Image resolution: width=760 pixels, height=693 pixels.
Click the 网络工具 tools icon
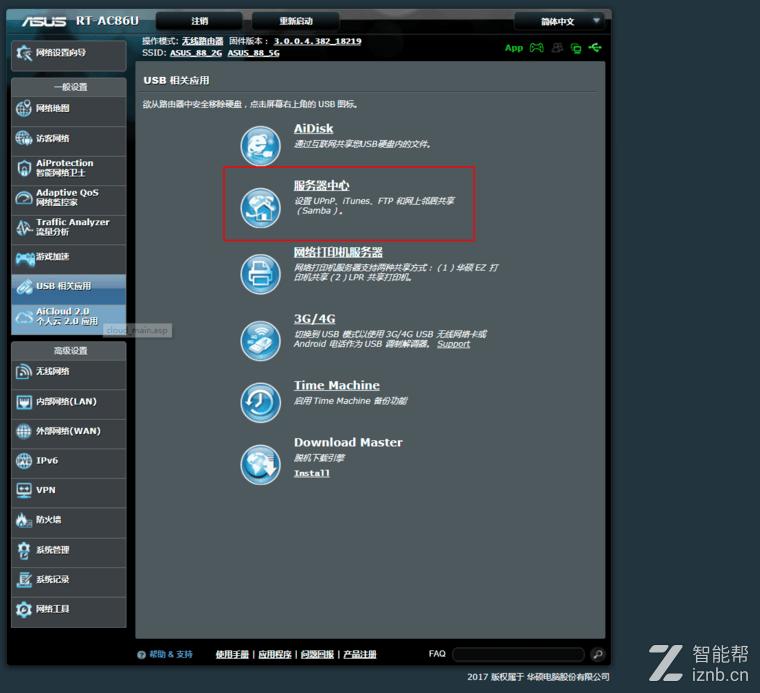[23, 609]
